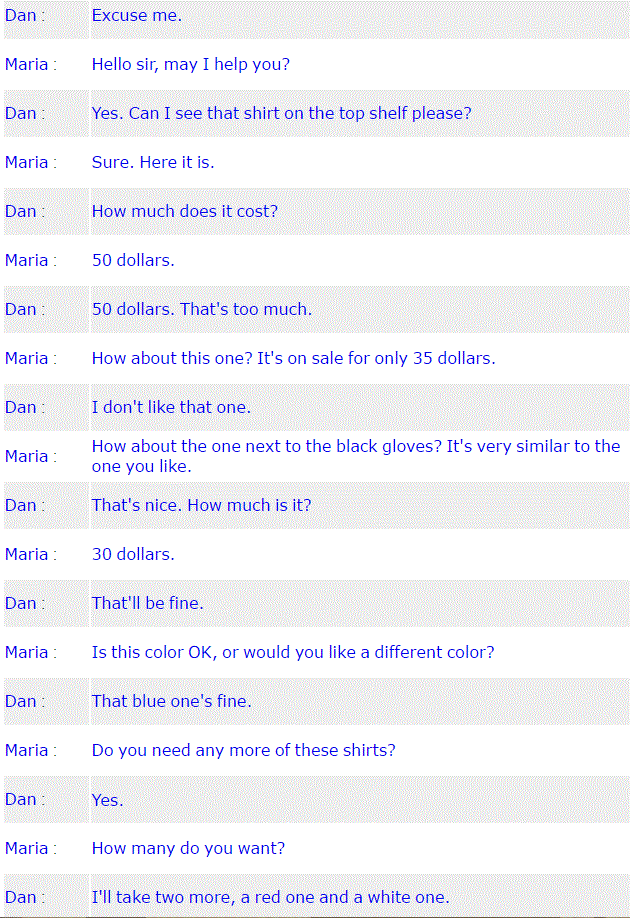
Task: Click "Do you need any more of these shirts?"
Action: tap(244, 751)
